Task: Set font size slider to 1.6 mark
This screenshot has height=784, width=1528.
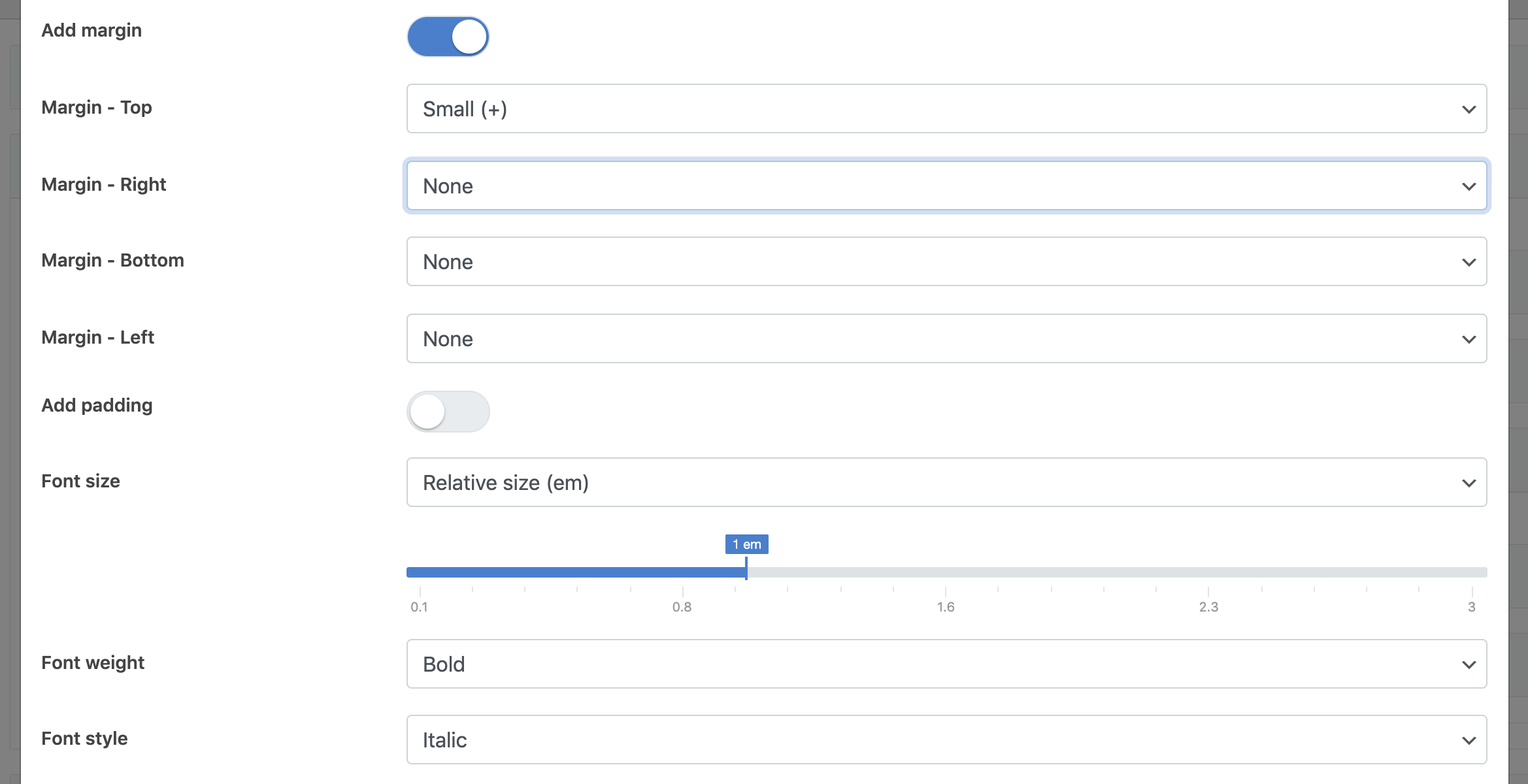Action: (x=946, y=572)
